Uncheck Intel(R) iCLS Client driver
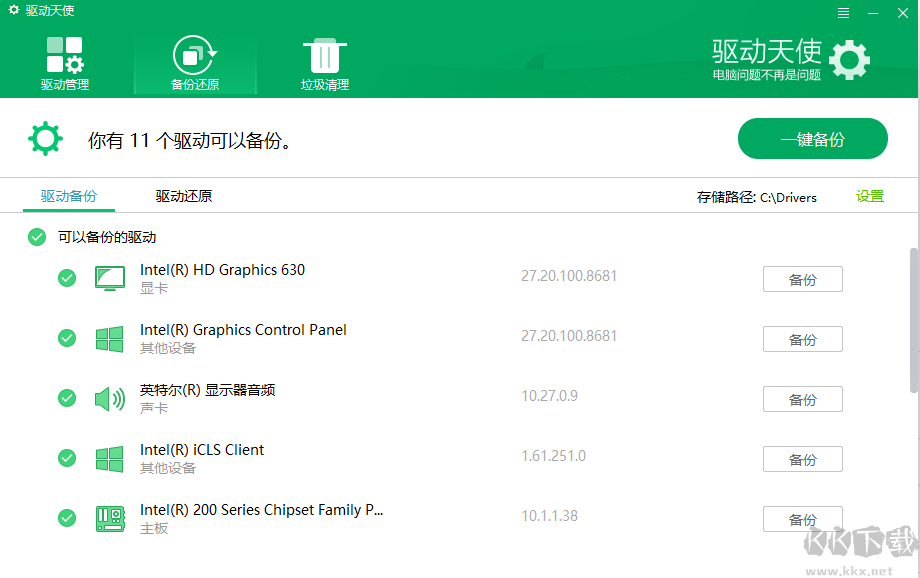This screenshot has width=920, height=578. coord(67,458)
